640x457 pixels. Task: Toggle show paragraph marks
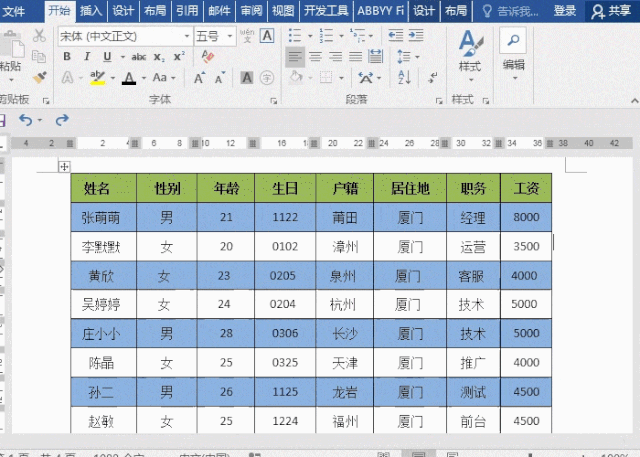click(433, 77)
